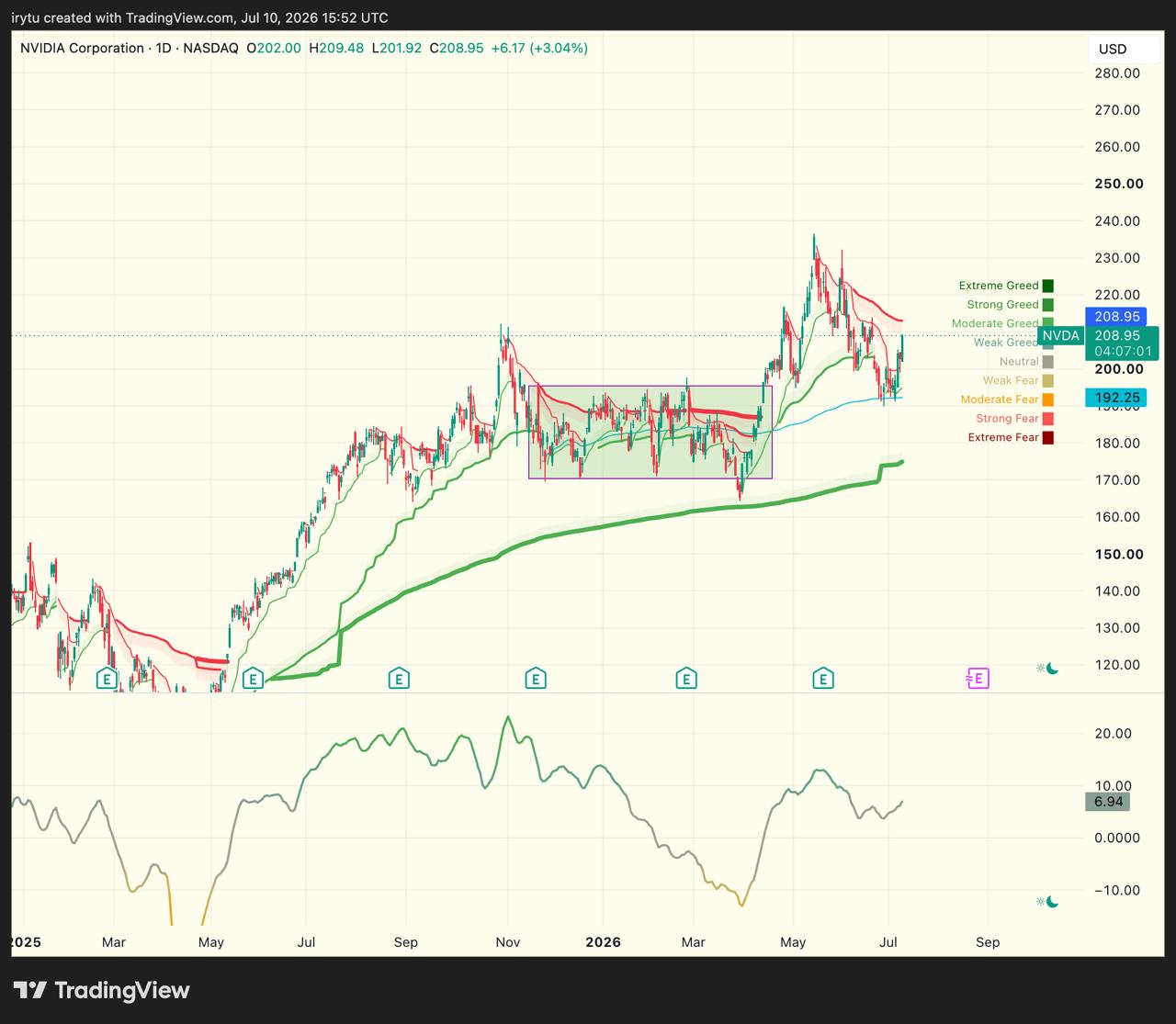Click the purple upcoming earnings icon
1176x1024 pixels.
[978, 679]
